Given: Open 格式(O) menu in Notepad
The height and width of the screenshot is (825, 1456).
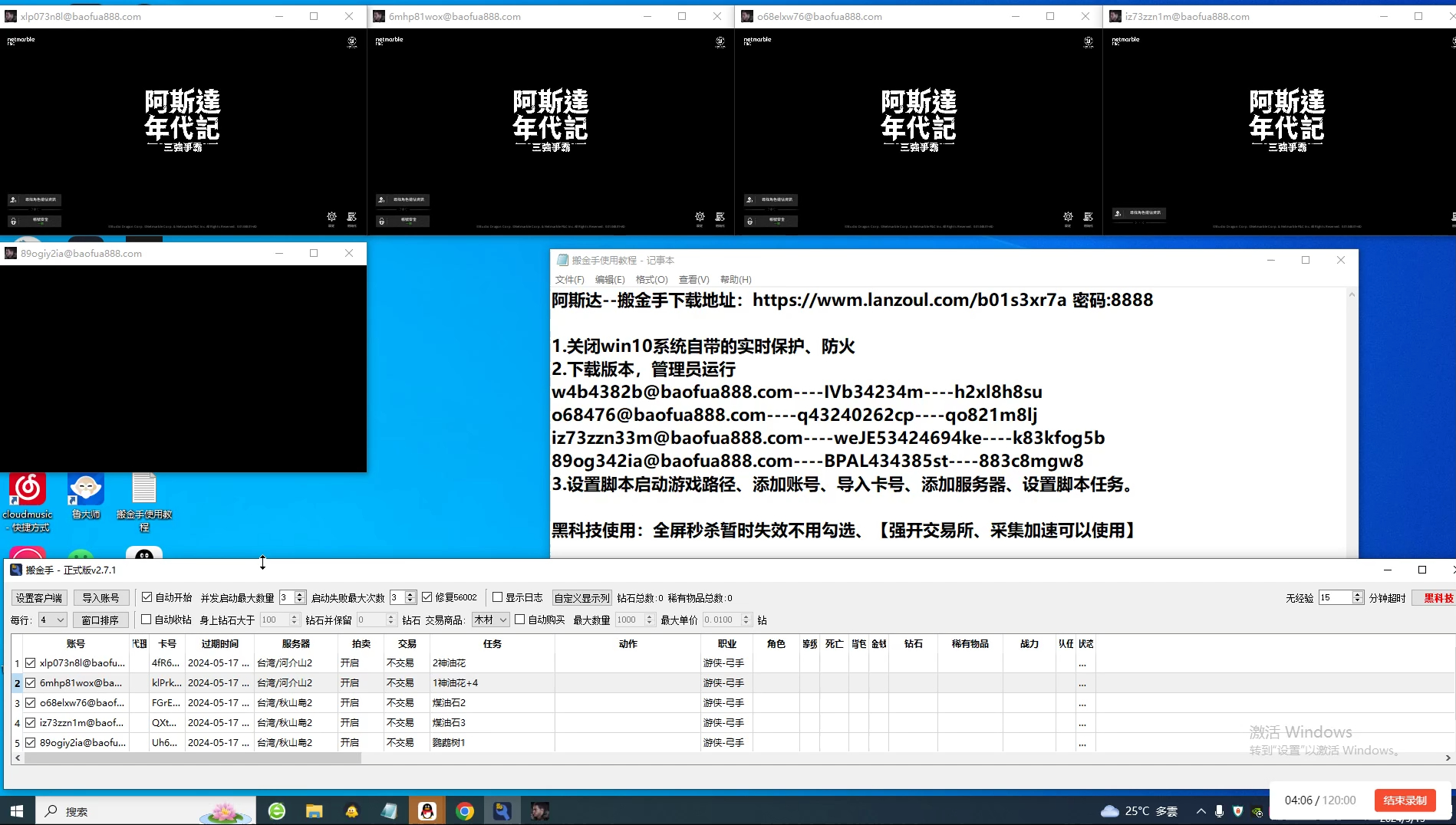Looking at the screenshot, I should pos(651,280).
